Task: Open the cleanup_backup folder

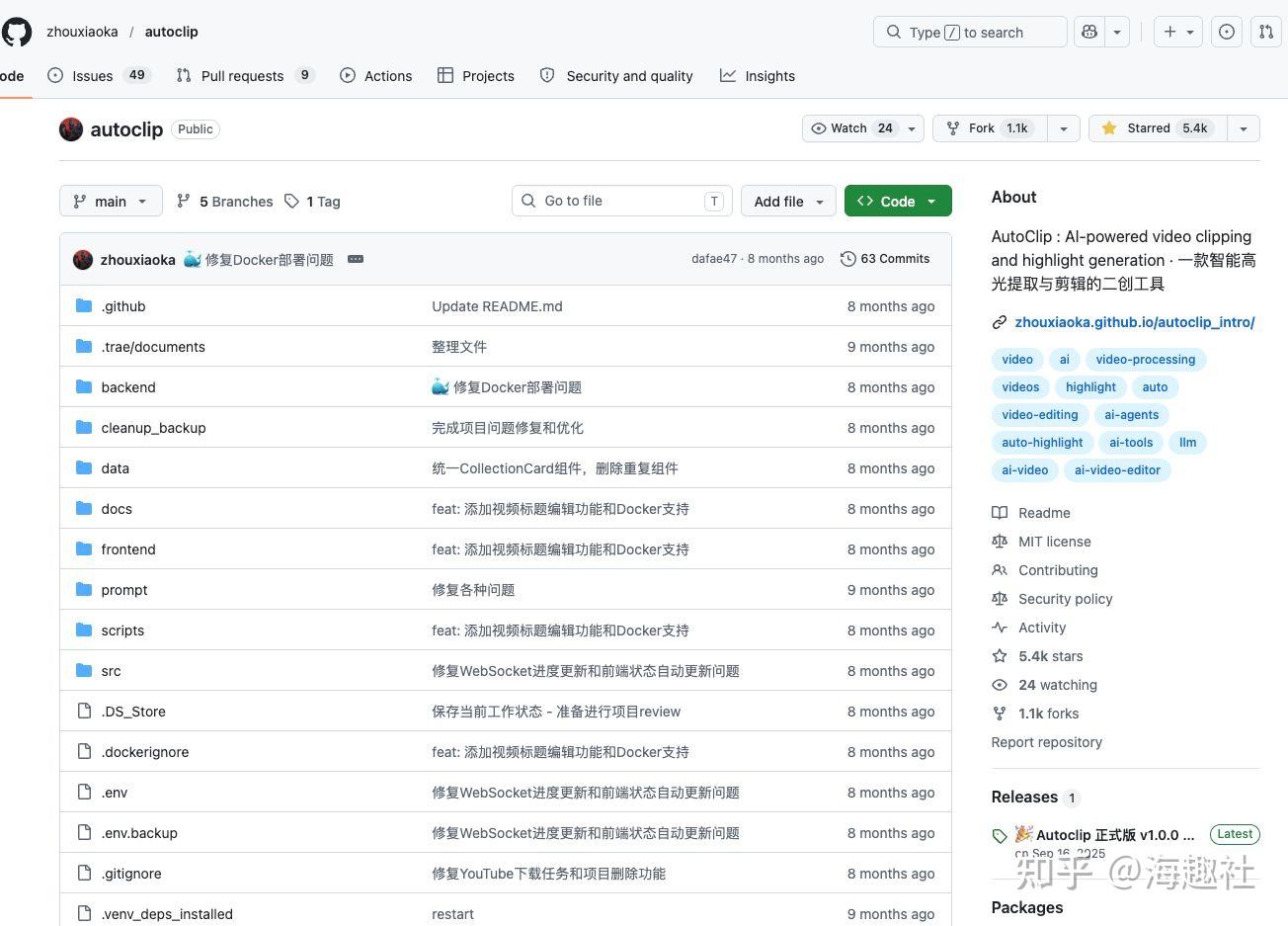Action: [153, 428]
